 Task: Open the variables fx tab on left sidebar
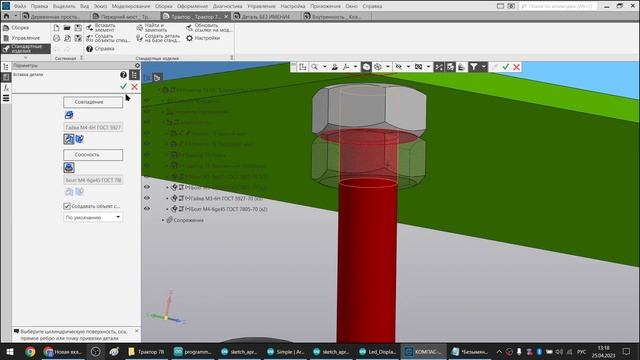pos(6,88)
